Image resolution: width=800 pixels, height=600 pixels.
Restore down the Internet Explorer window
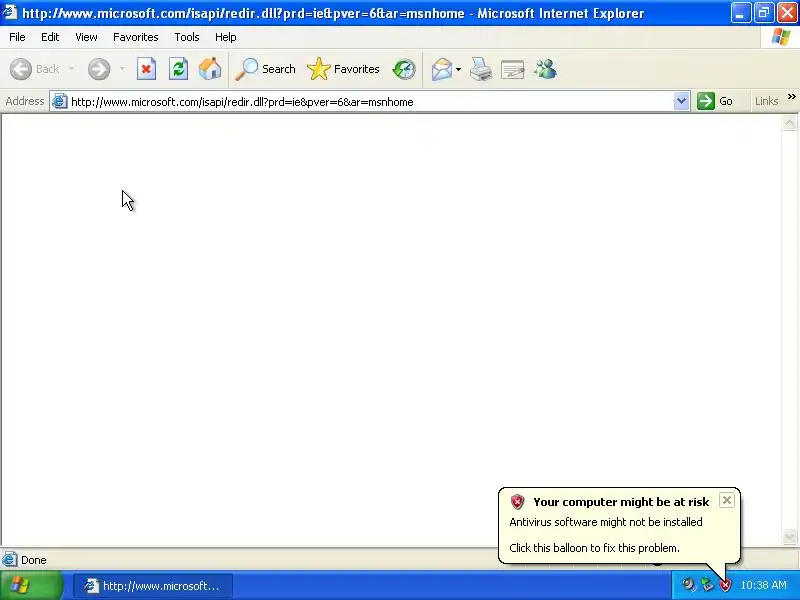[x=764, y=13]
